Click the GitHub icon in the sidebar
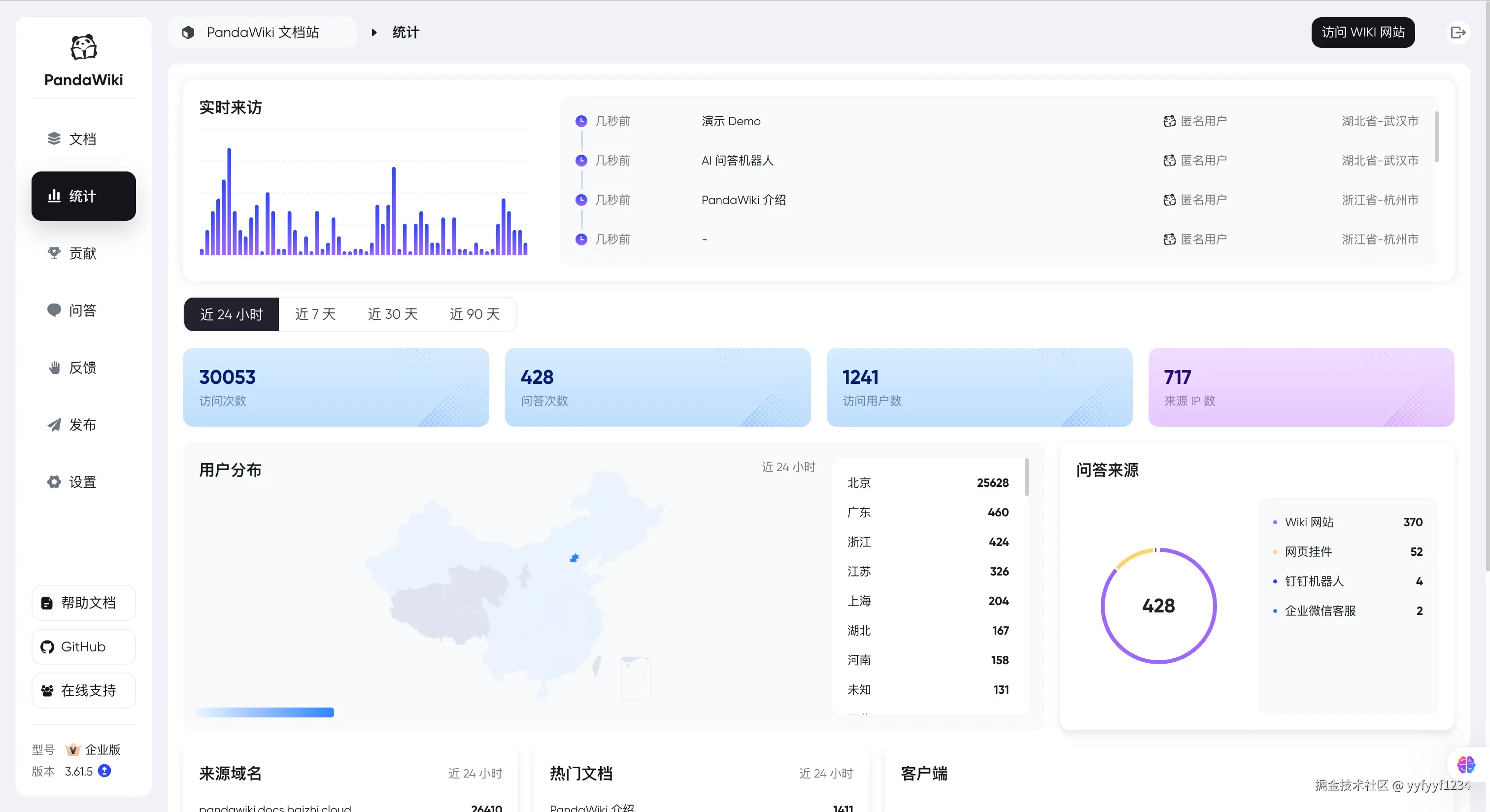This screenshot has height=812, width=1490. click(47, 646)
